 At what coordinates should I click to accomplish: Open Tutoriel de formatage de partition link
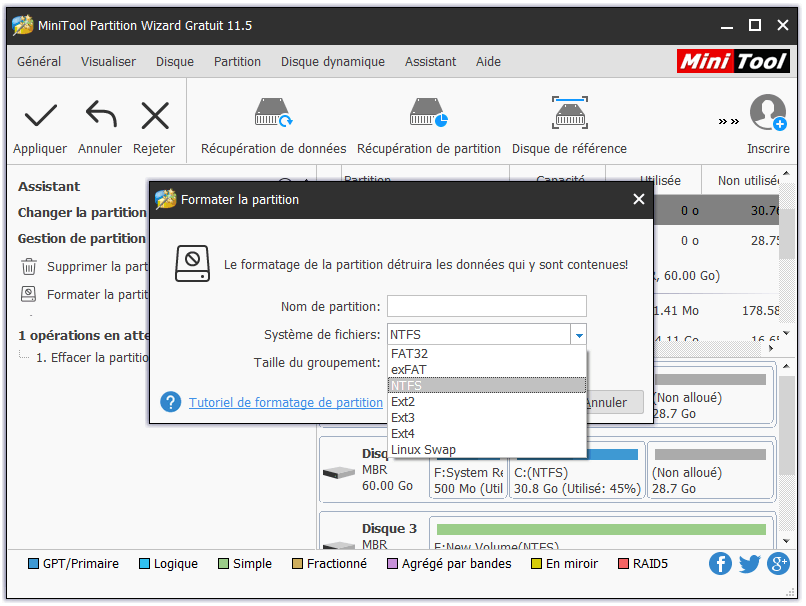pyautogui.click(x=286, y=402)
